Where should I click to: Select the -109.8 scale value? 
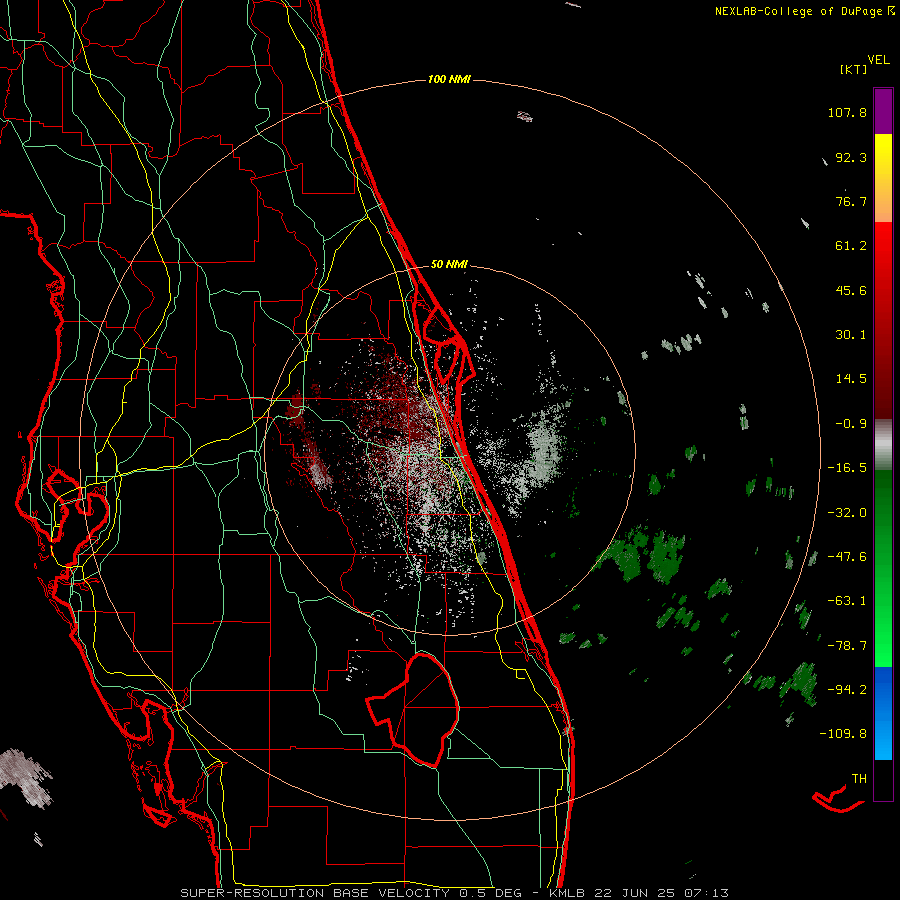click(x=843, y=734)
